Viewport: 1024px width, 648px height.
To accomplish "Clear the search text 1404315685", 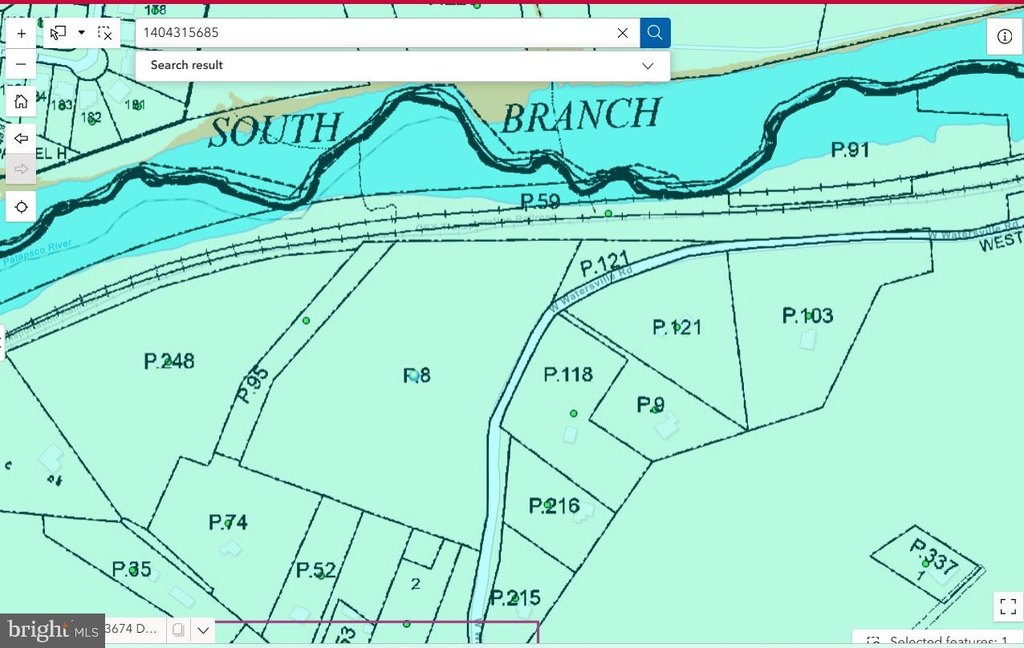I will tap(622, 33).
